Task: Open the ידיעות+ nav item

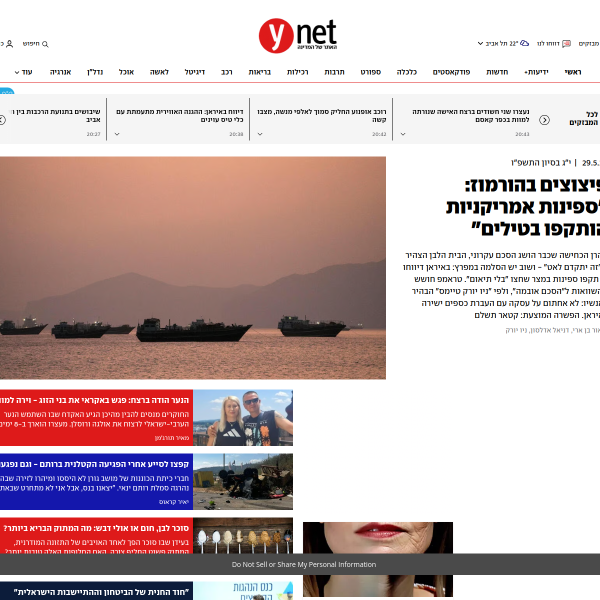Action: (536, 72)
